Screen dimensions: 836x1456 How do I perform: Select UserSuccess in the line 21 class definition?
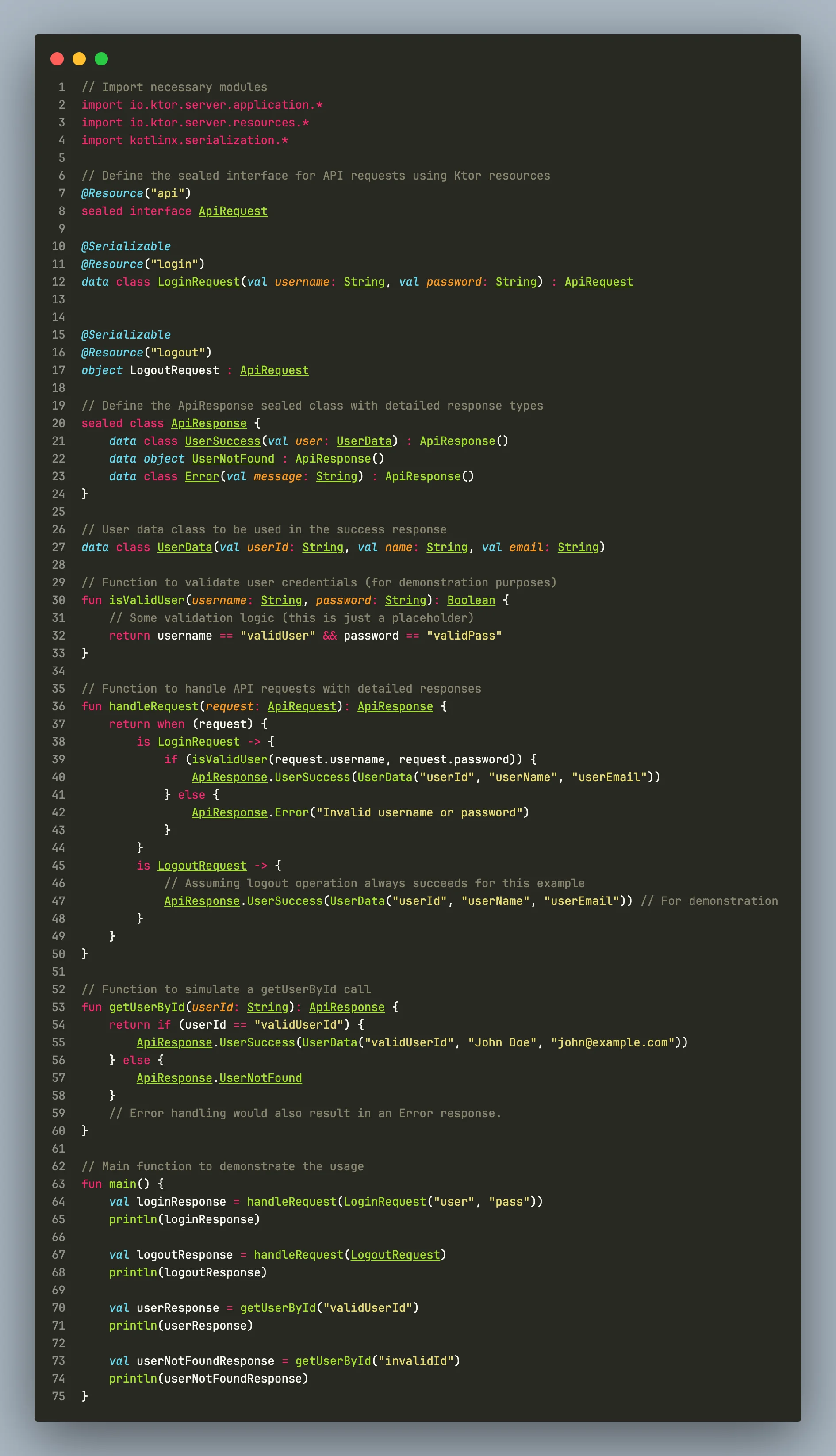(x=222, y=441)
